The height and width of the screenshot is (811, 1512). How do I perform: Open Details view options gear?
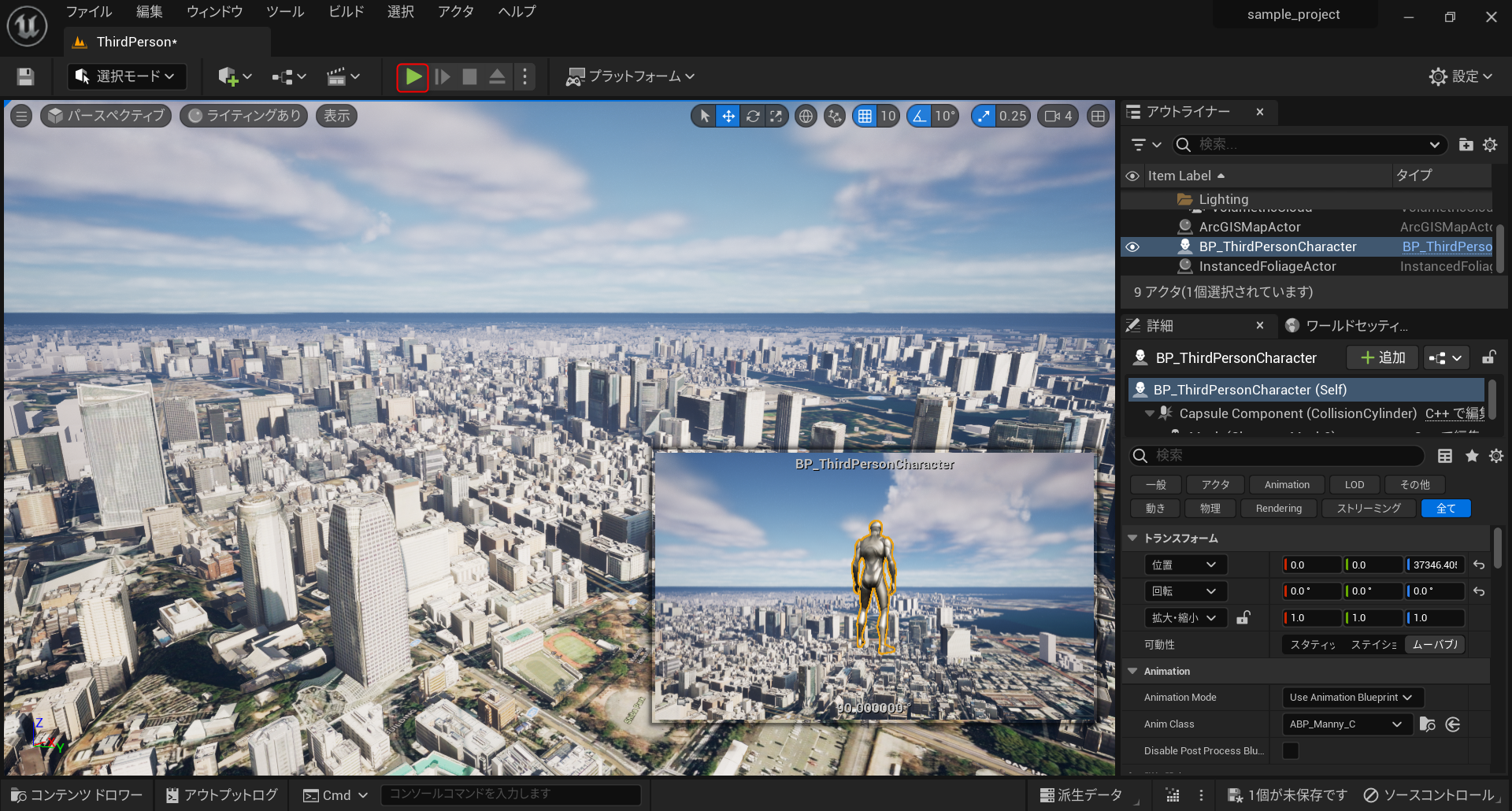pos(1496,456)
